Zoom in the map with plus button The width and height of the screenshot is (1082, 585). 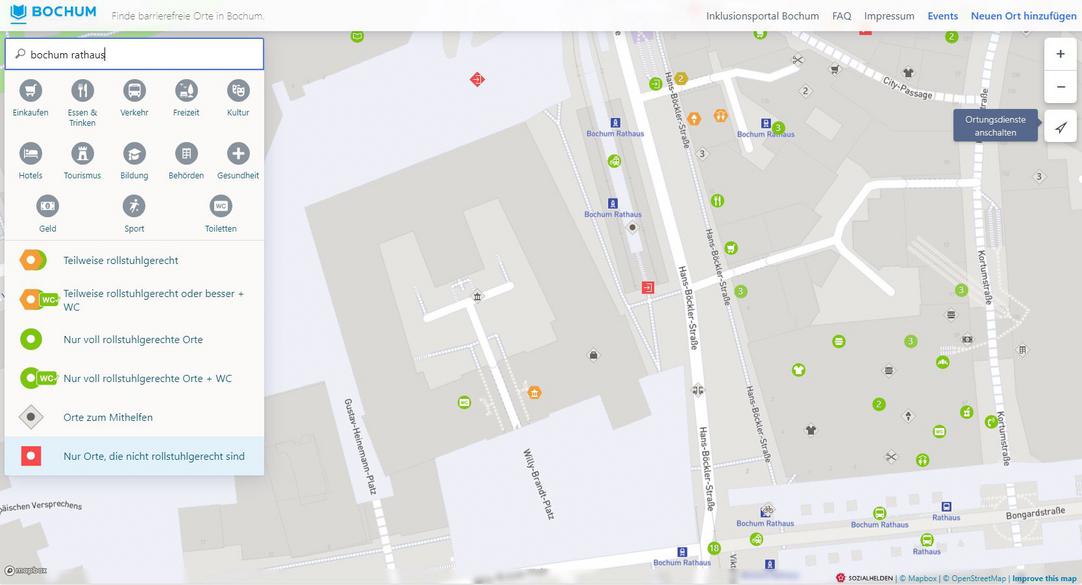click(x=1060, y=54)
